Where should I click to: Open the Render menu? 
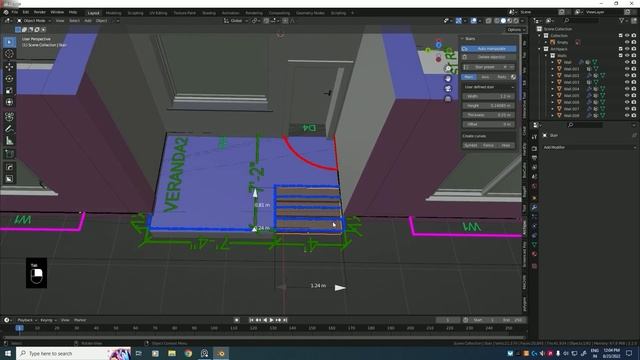click(x=40, y=13)
